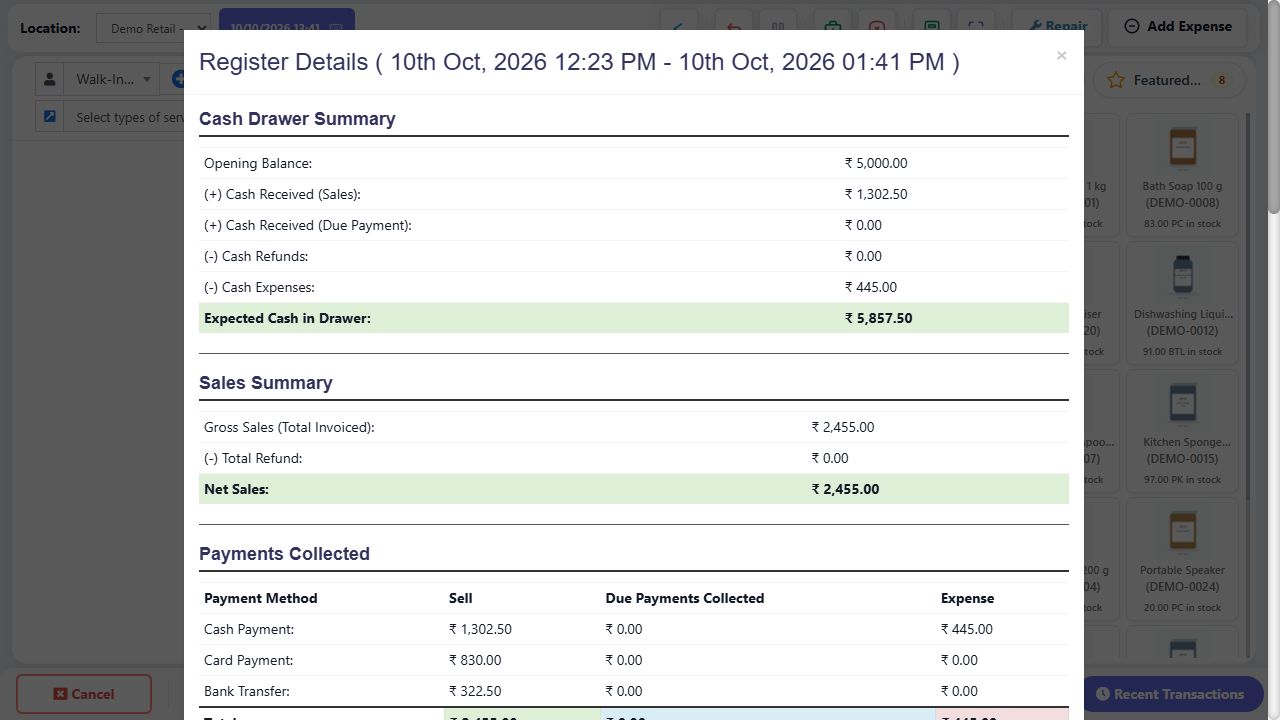Click the Add Expense button
Screen dimensions: 1280x720
pyautogui.click(x=1178, y=27)
